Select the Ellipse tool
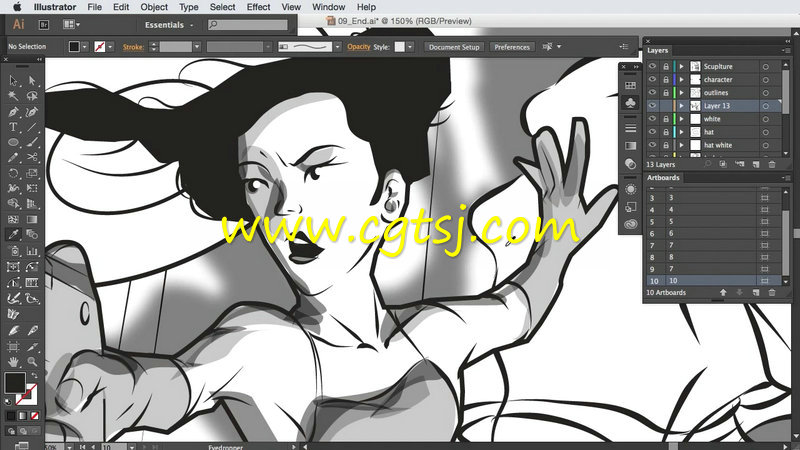The image size is (800, 450). coord(13,142)
